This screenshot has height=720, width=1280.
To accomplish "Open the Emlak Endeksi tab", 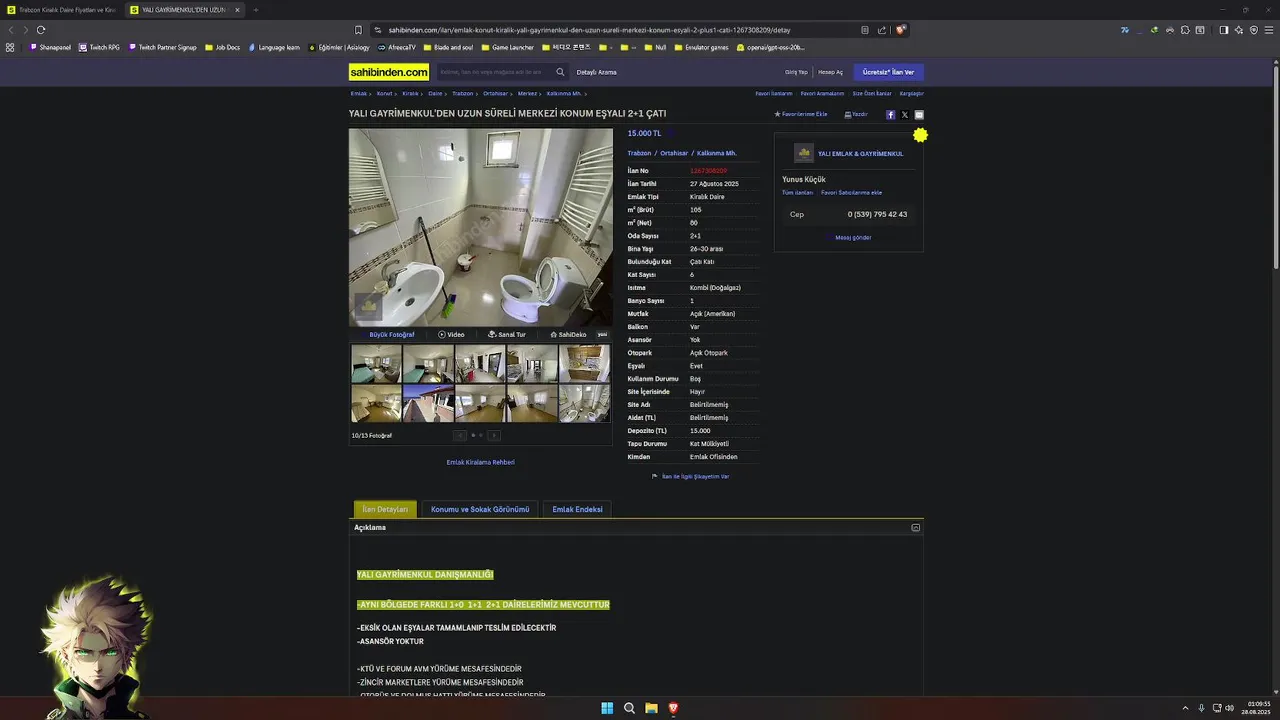I will (x=577, y=509).
